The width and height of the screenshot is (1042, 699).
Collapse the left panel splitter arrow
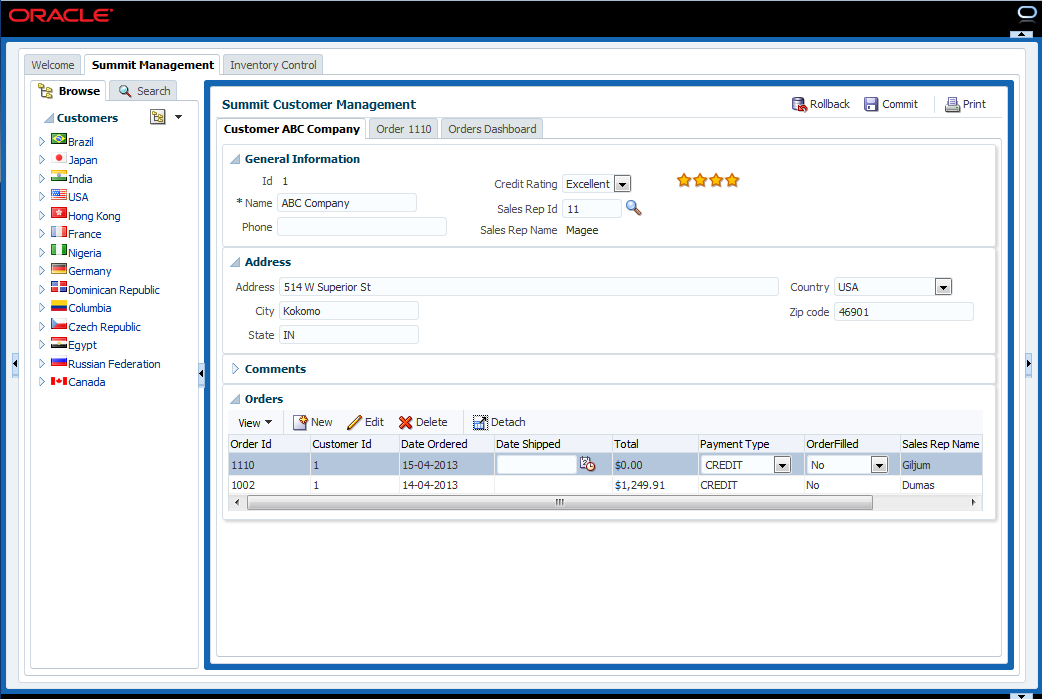201,373
